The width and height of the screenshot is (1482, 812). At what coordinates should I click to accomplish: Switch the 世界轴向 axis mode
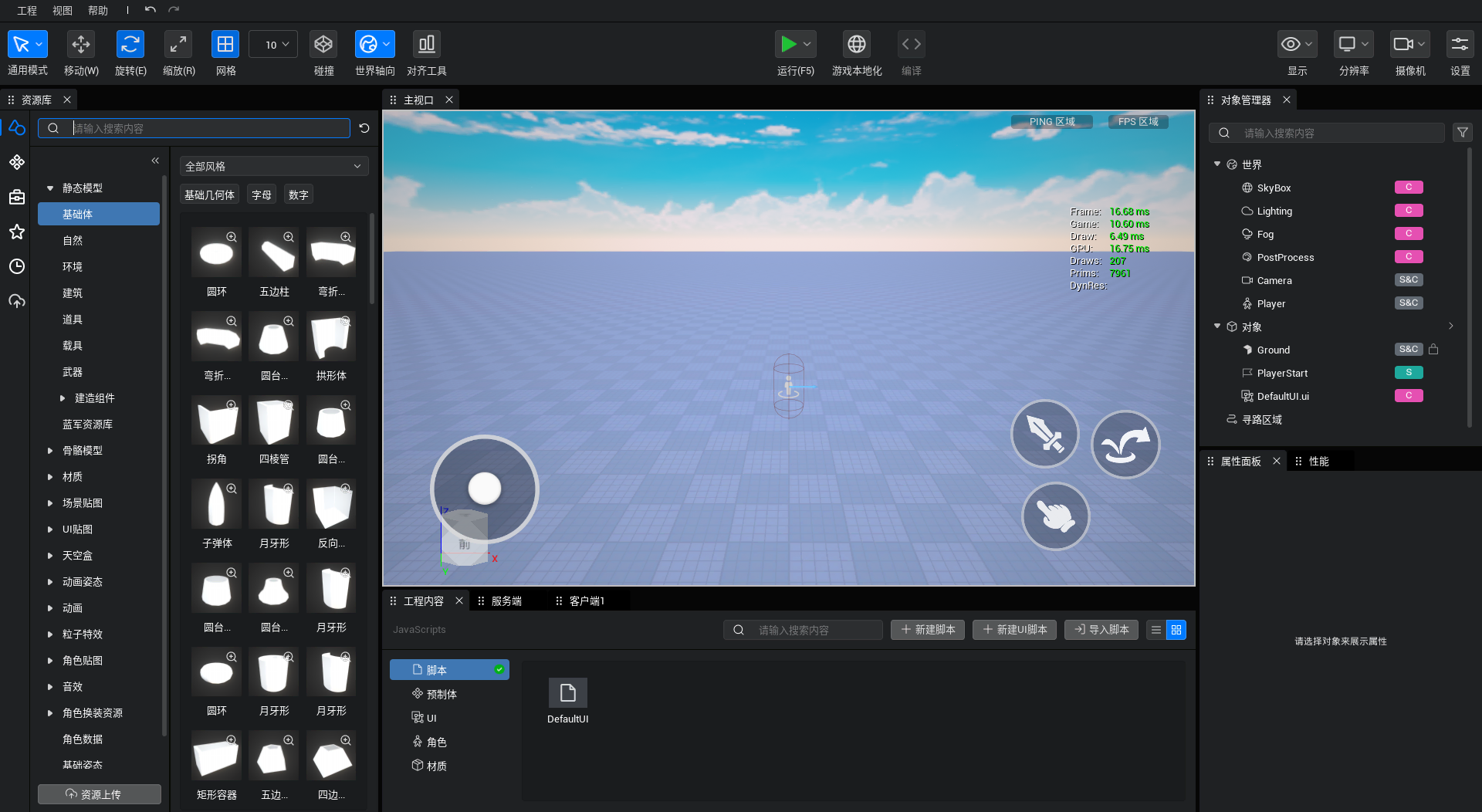pyautogui.click(x=369, y=45)
